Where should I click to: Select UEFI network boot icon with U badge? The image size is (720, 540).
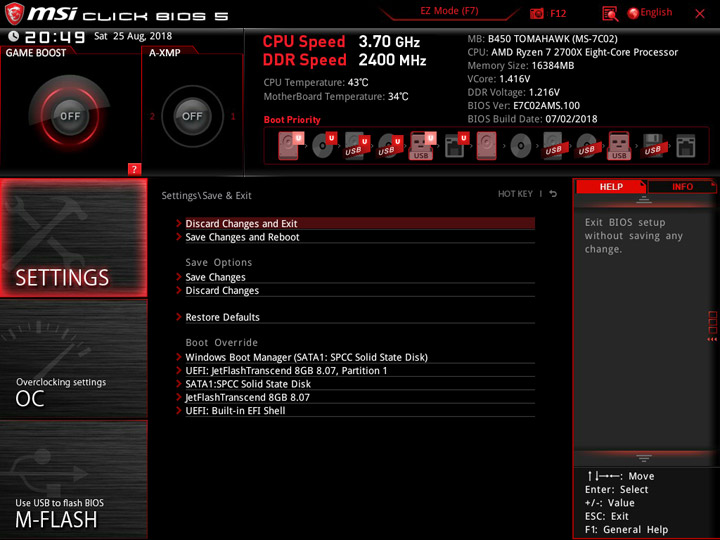coord(456,146)
